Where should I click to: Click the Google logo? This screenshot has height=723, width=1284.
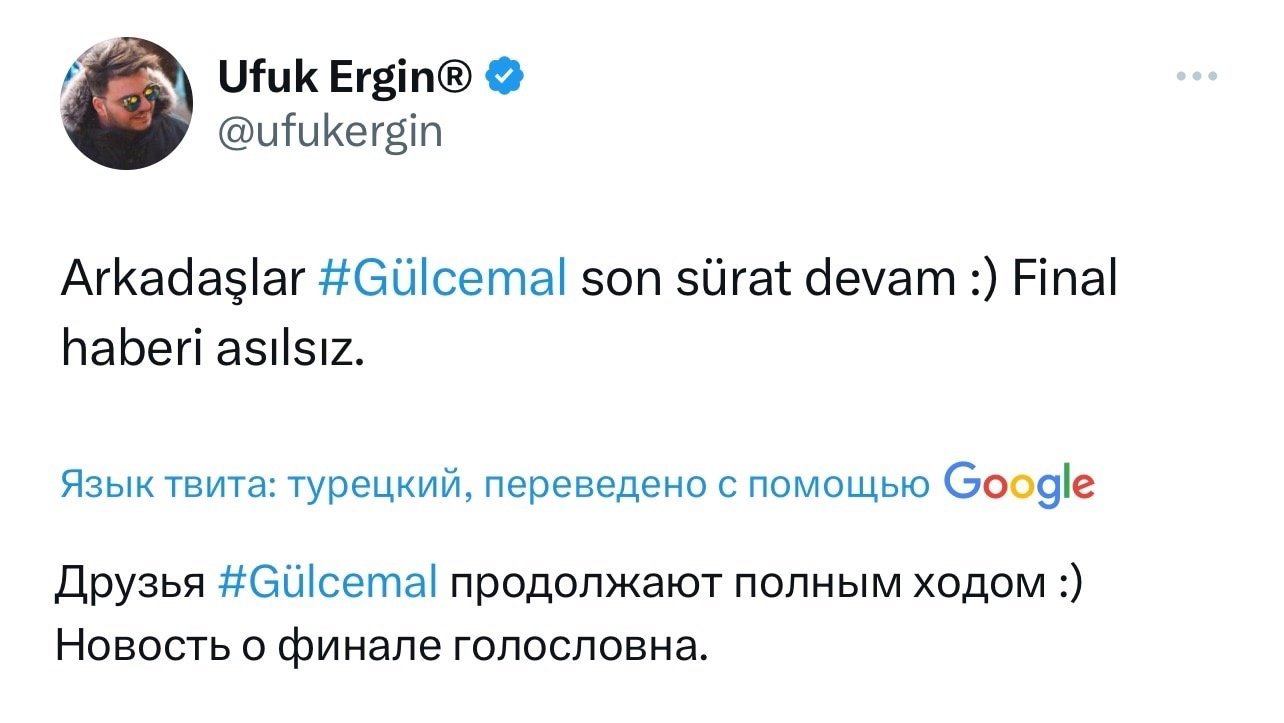coord(1018,484)
